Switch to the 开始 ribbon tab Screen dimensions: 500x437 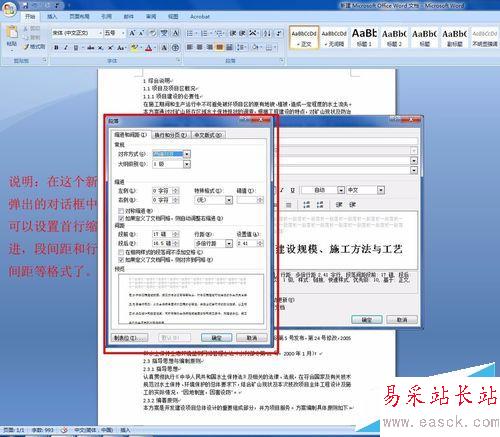[x=30, y=16]
